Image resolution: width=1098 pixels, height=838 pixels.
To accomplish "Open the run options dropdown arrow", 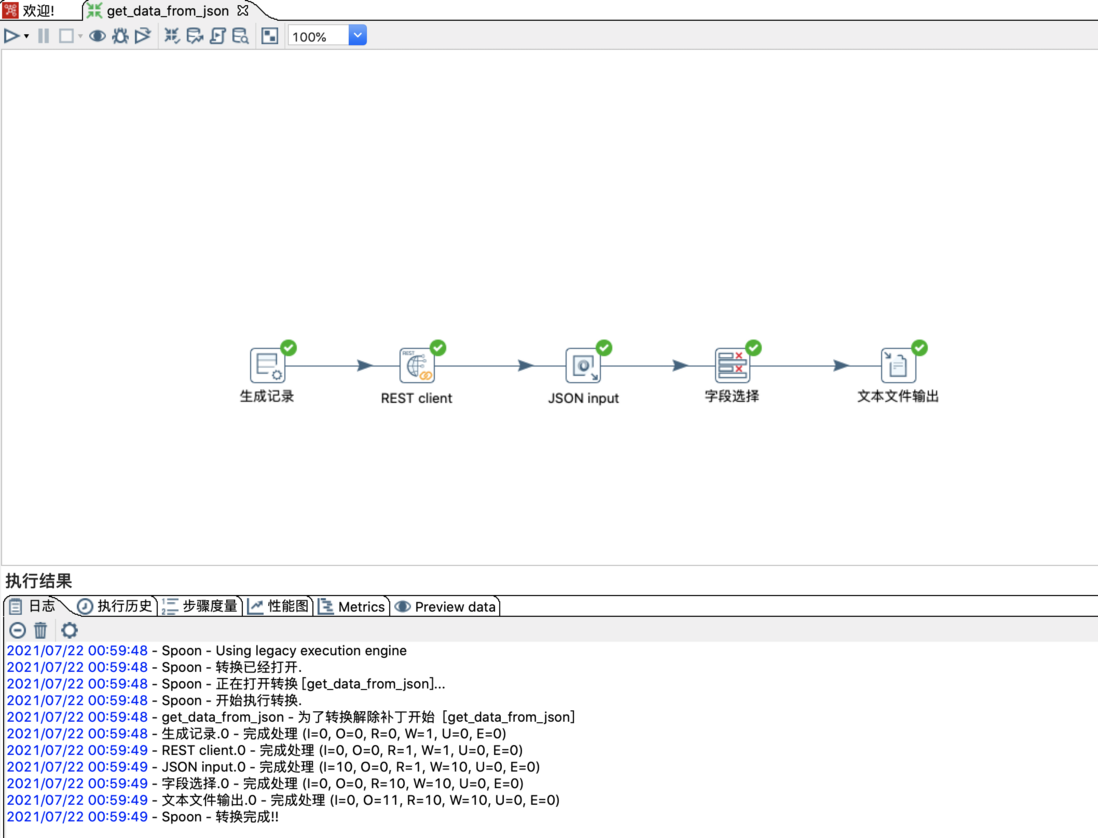I will [27, 36].
